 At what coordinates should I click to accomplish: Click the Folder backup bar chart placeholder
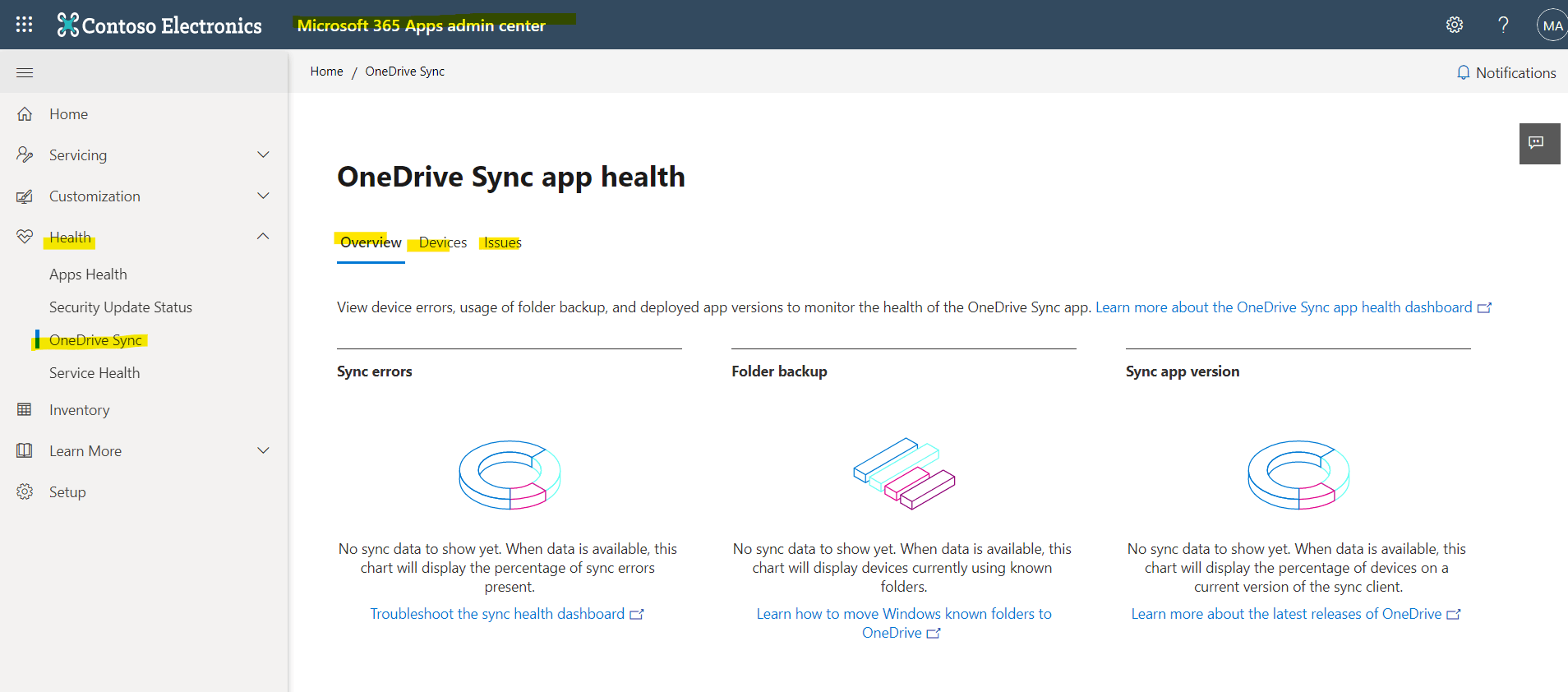904,473
